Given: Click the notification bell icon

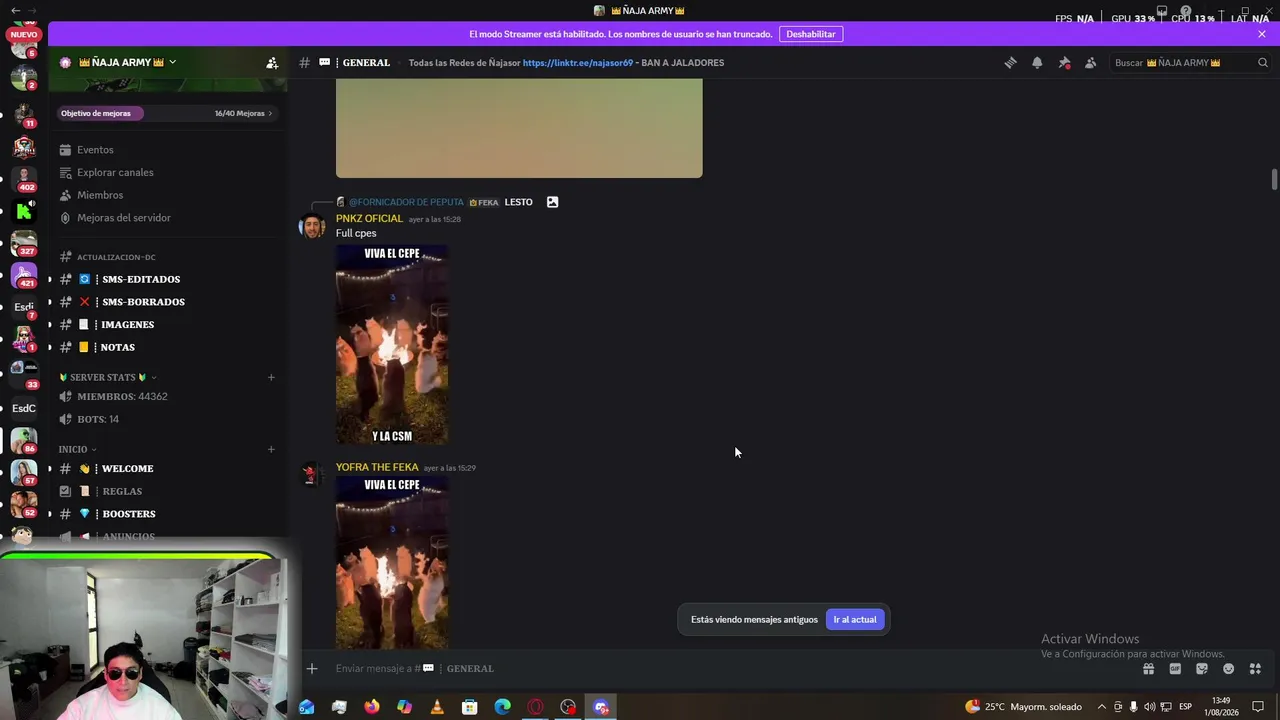Looking at the screenshot, I should [x=1037, y=62].
